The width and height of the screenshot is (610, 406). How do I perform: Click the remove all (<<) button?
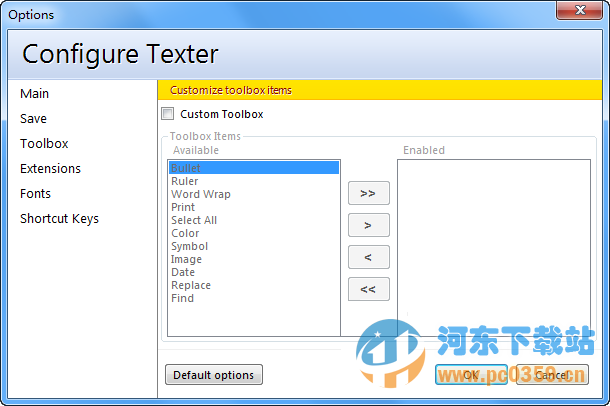point(368,289)
